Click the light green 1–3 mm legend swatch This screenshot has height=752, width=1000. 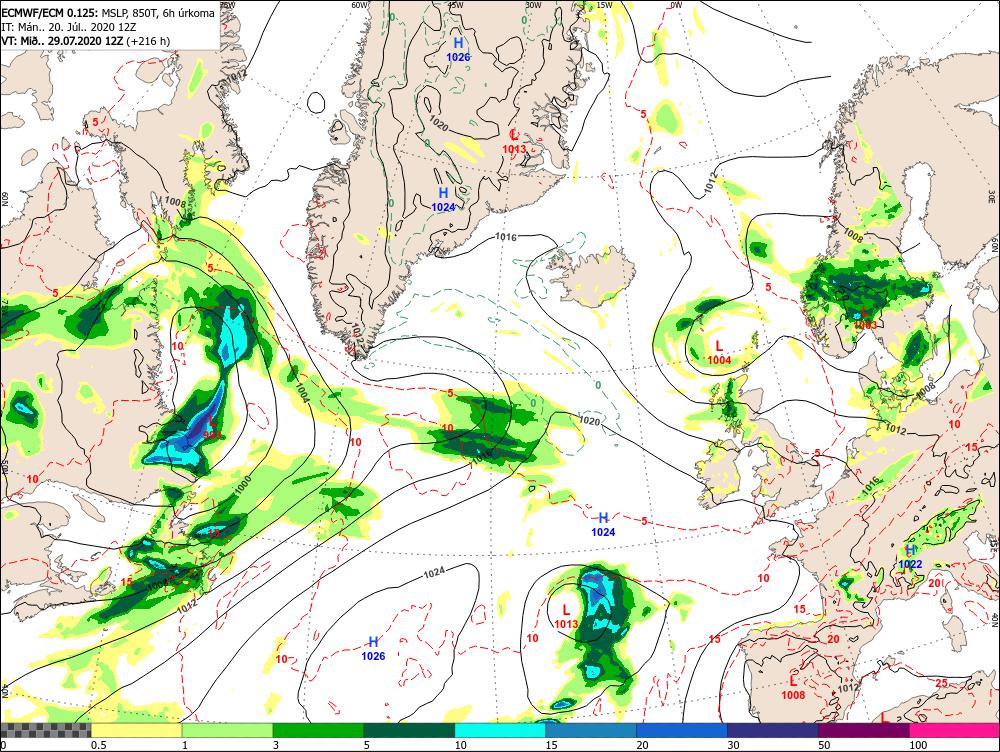[226, 730]
